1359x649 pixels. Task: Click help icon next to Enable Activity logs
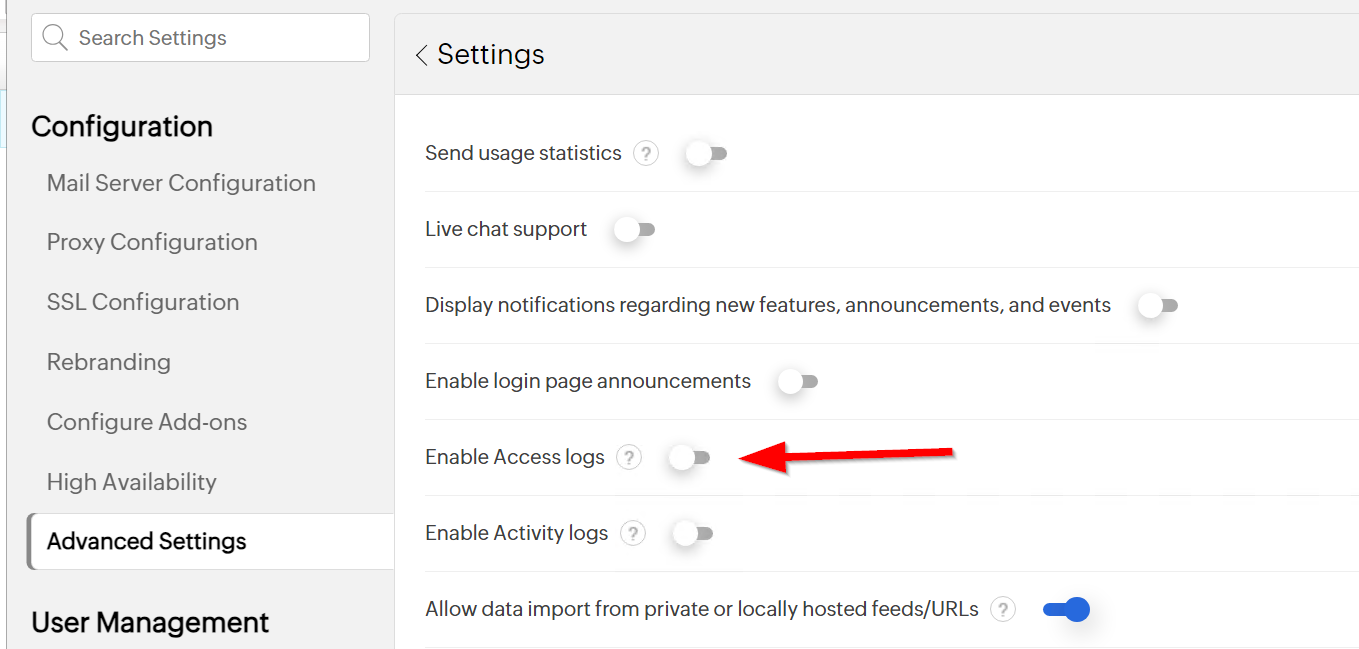click(x=632, y=534)
